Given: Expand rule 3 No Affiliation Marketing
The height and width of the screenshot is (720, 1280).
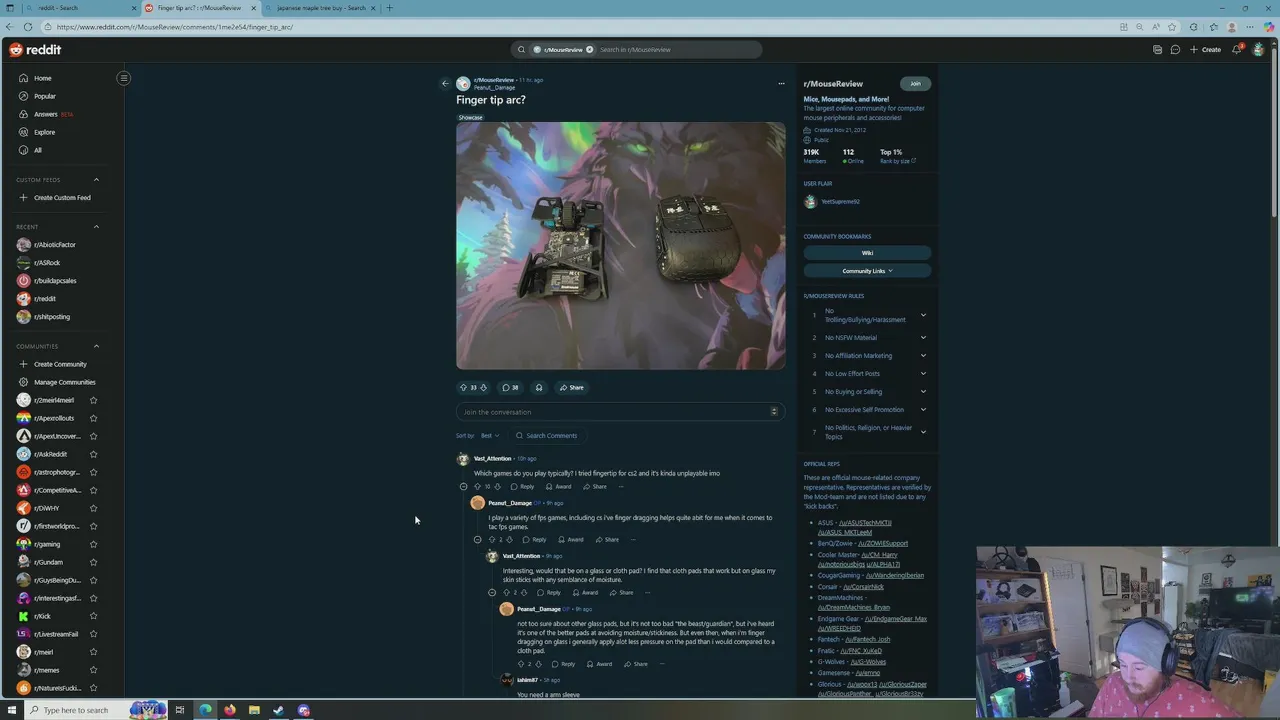Looking at the screenshot, I should click(x=923, y=356).
